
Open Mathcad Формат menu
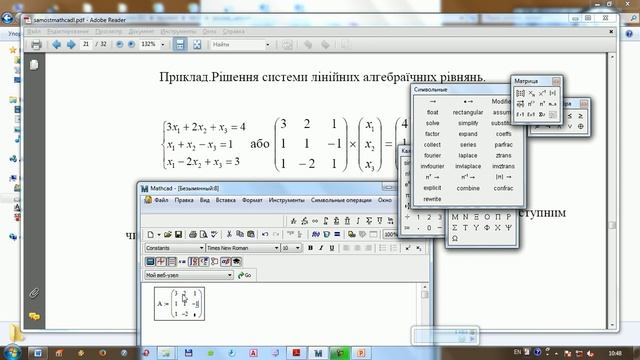click(252, 200)
